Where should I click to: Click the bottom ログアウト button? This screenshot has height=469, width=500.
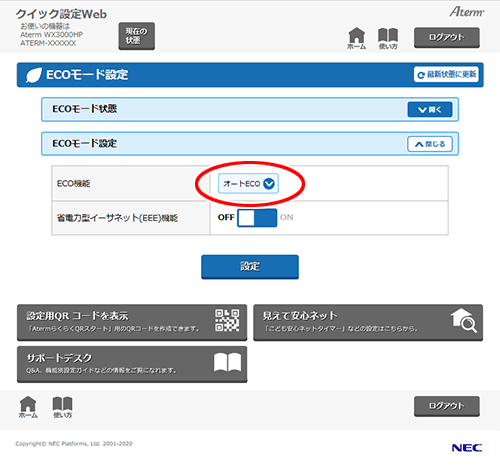pos(447,406)
